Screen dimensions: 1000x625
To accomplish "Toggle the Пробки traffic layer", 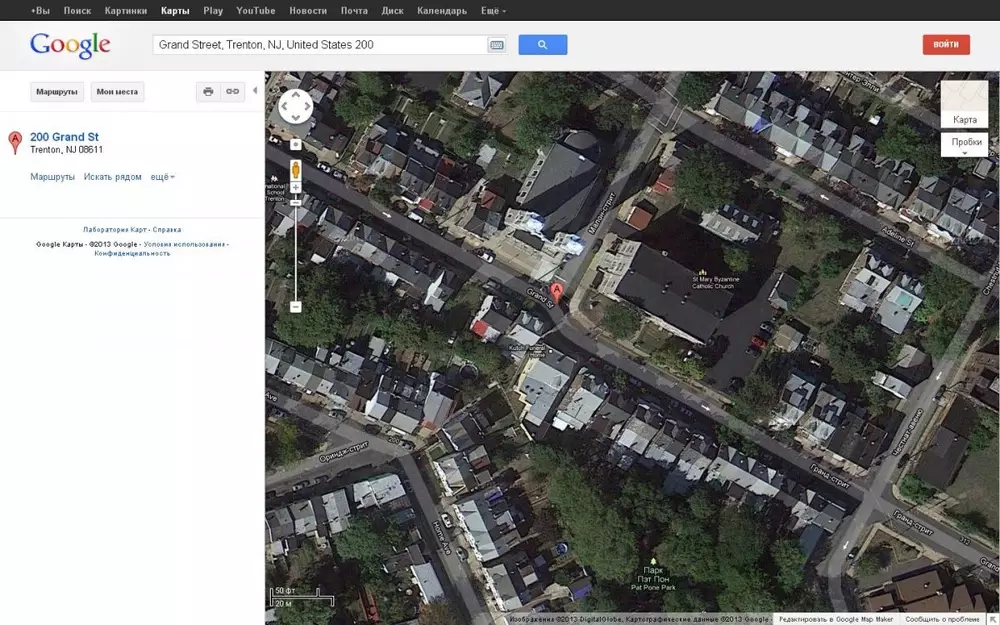I will (x=964, y=144).
